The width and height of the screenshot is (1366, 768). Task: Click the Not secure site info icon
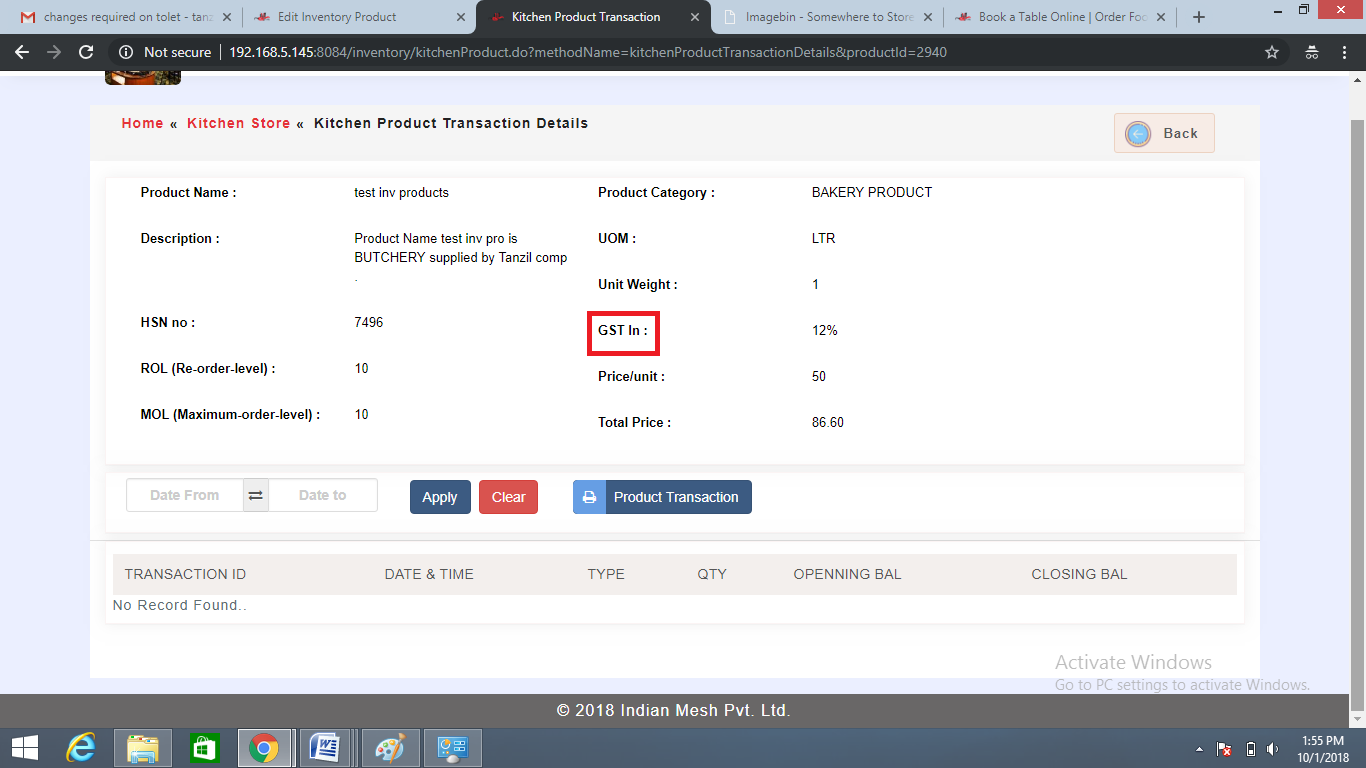pos(127,52)
